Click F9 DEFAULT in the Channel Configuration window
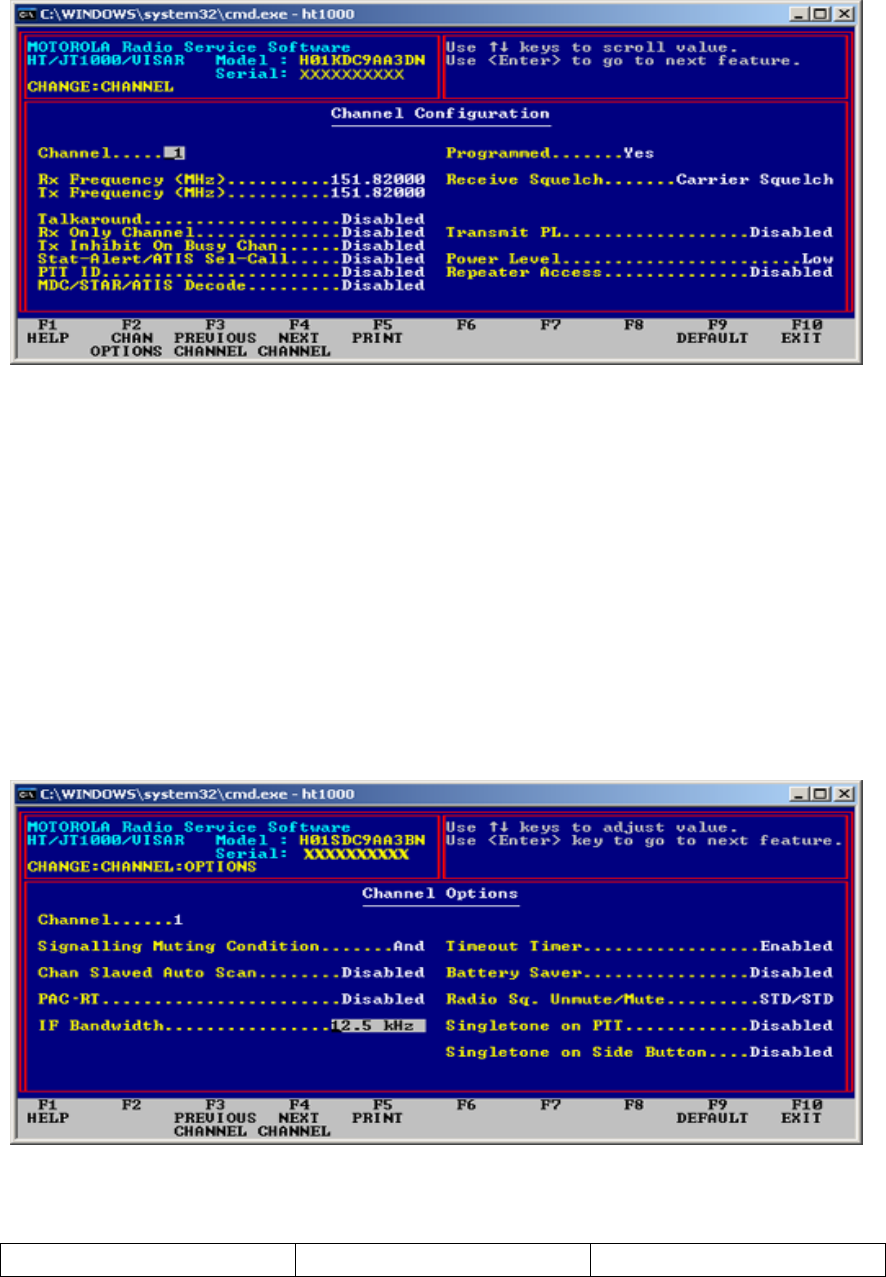This screenshot has width=886, height=1277. click(x=712, y=332)
